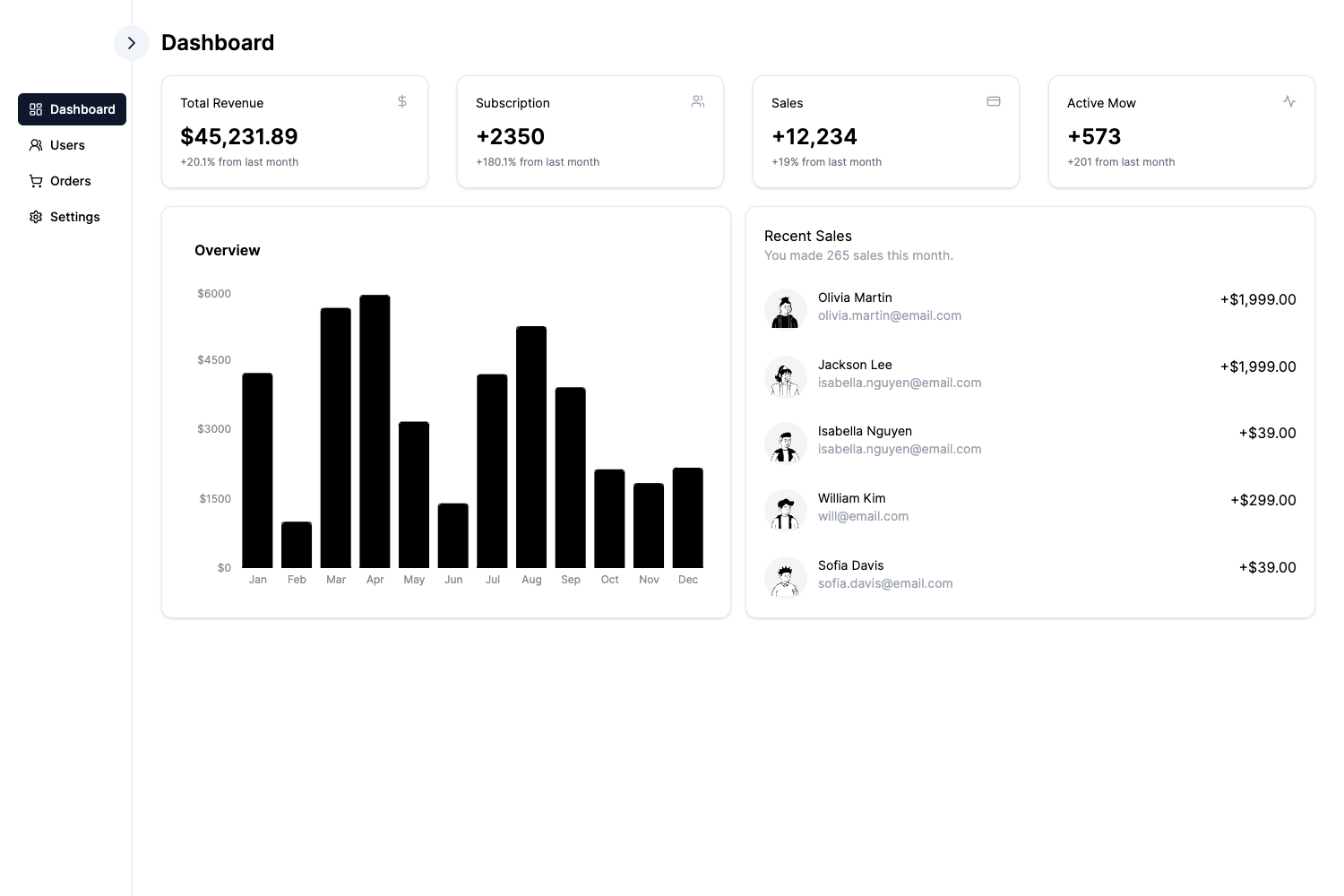
Task: Click the dollar sign icon on Total Revenue card
Action: (x=401, y=101)
